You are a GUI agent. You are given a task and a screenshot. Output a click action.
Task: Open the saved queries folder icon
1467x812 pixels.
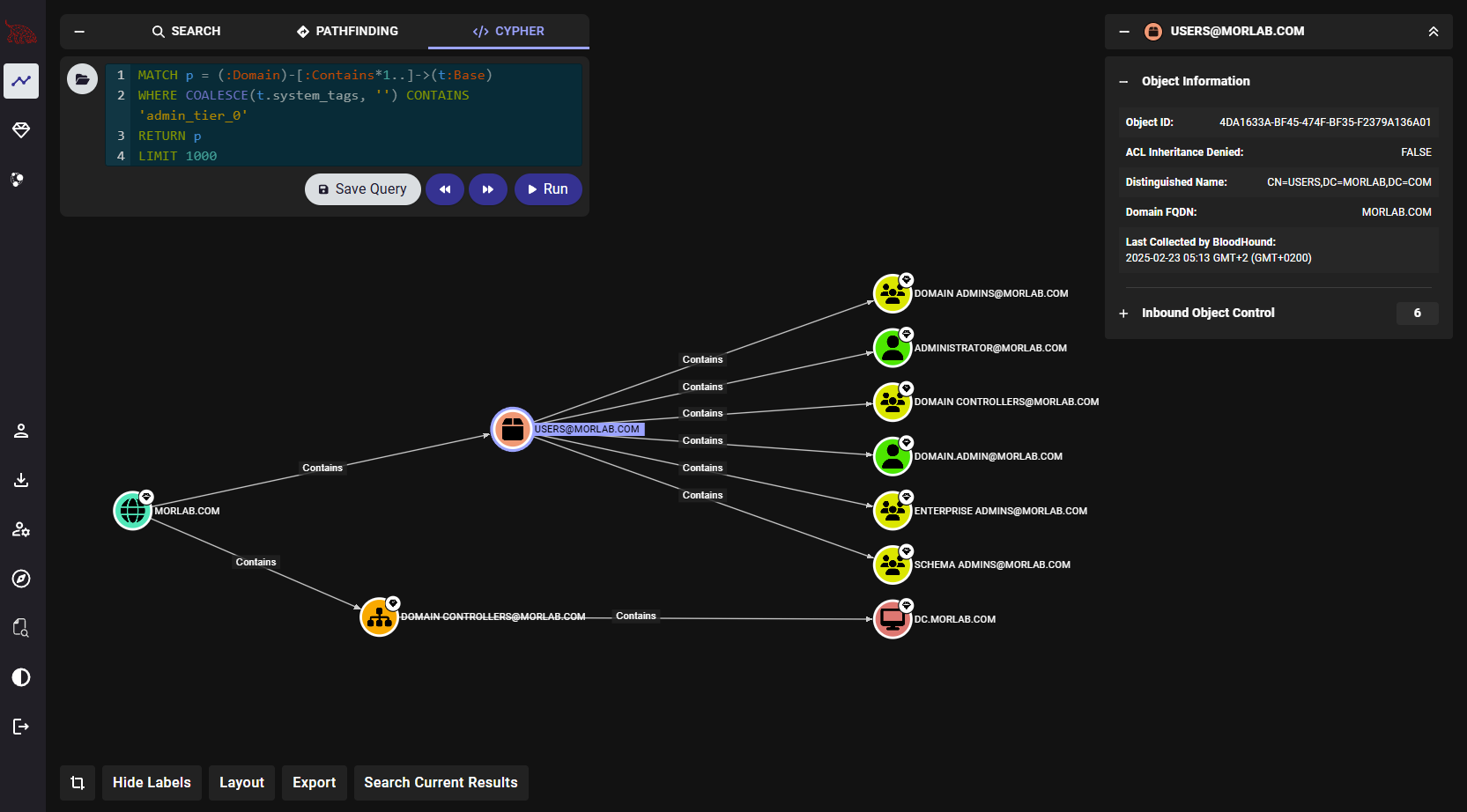coord(82,79)
